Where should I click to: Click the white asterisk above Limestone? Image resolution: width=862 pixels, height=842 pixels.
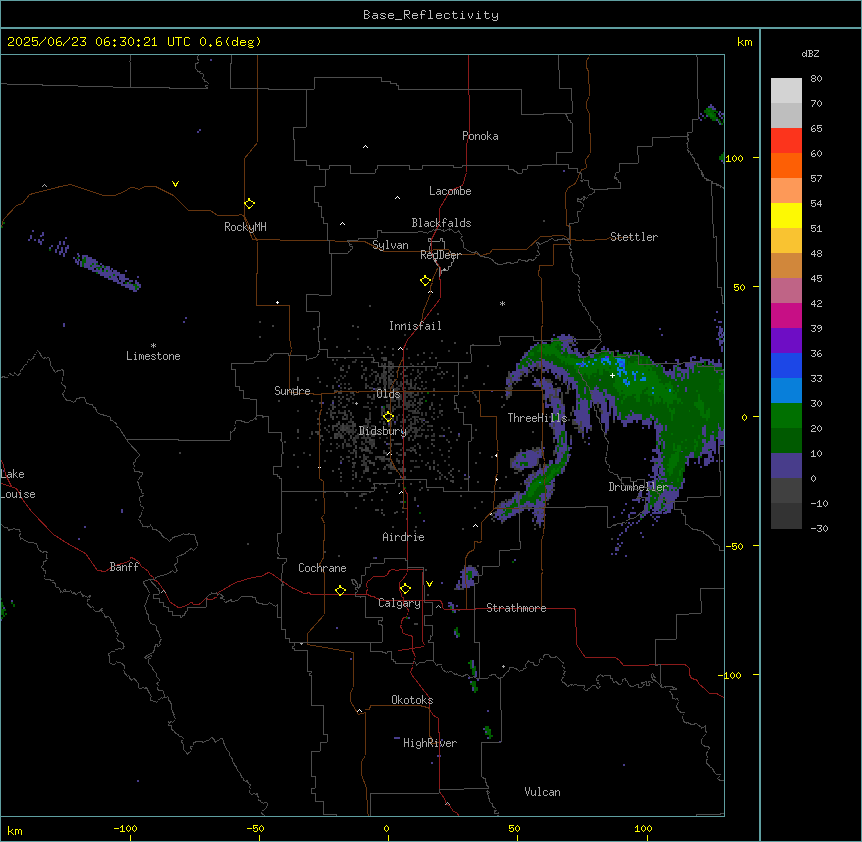(153, 345)
